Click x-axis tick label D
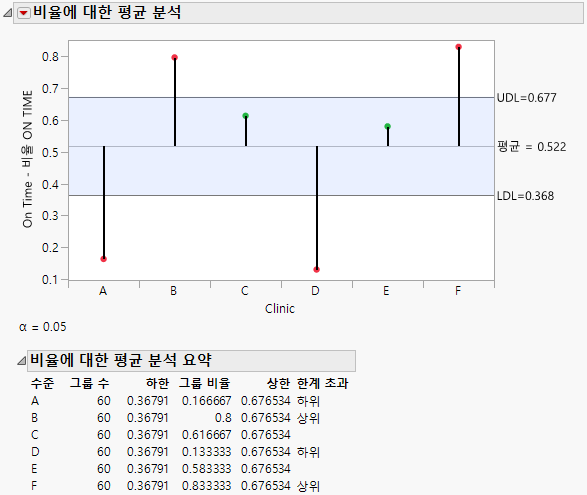This screenshot has height=495, width=587. tap(315, 291)
